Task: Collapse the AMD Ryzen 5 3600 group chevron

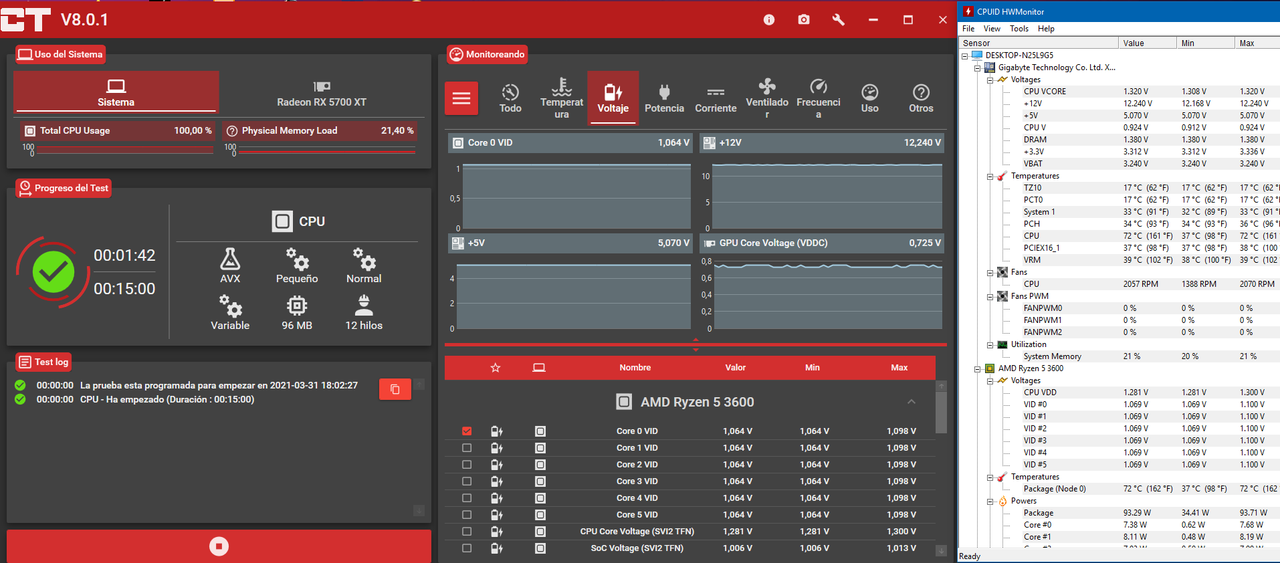Action: tap(911, 401)
